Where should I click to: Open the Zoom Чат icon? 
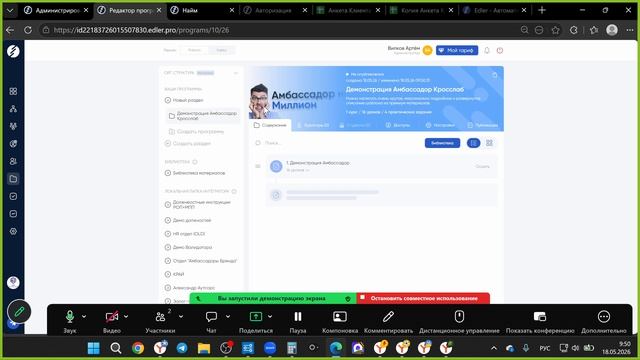pyautogui.click(x=211, y=317)
